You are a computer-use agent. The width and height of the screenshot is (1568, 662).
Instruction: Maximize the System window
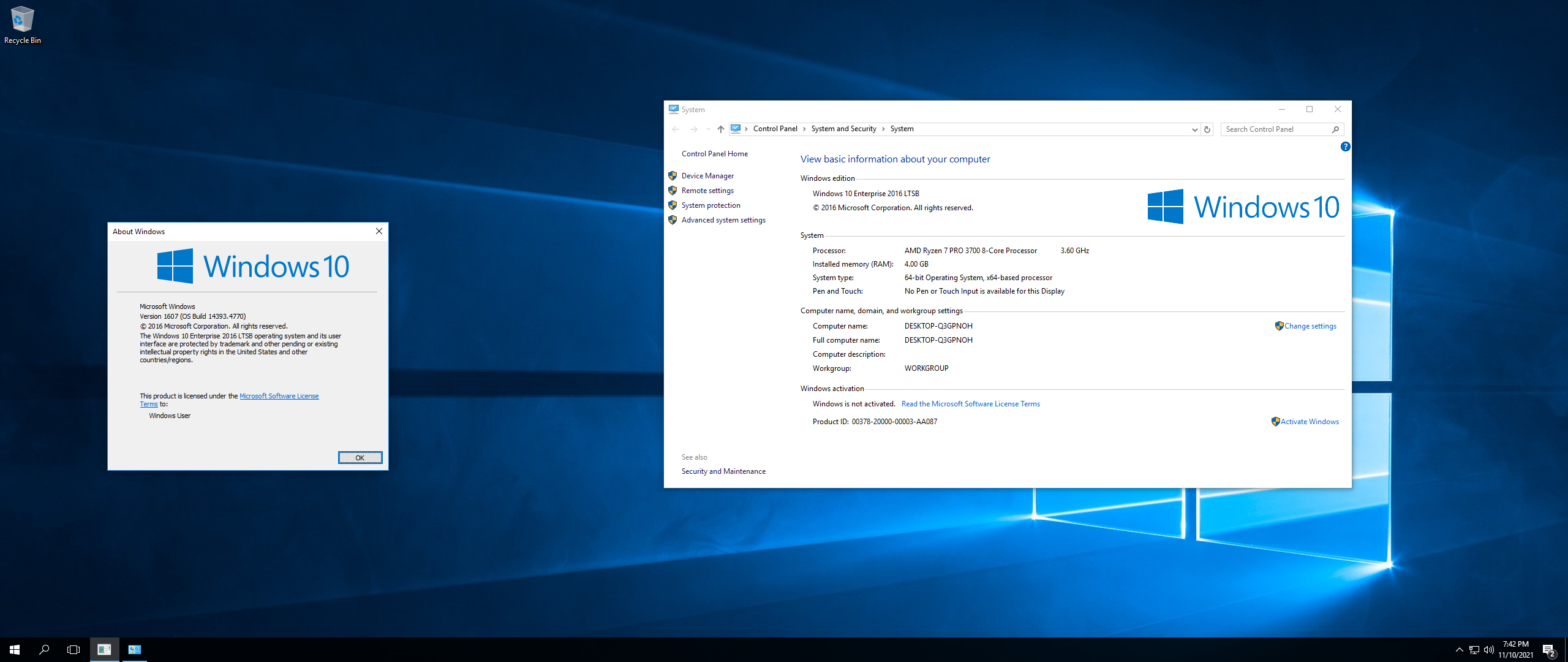[1310, 109]
